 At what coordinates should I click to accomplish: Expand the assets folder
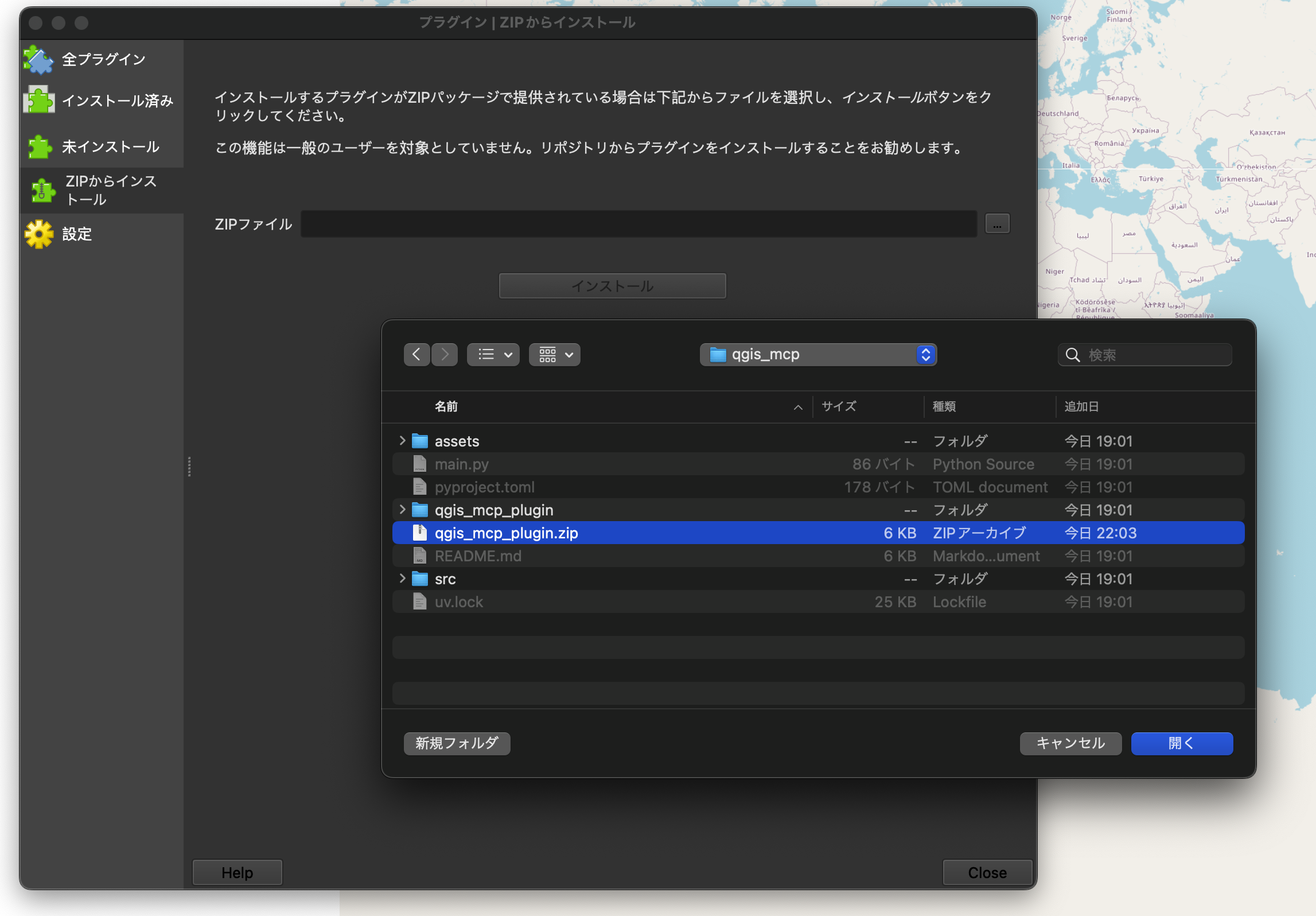point(402,441)
